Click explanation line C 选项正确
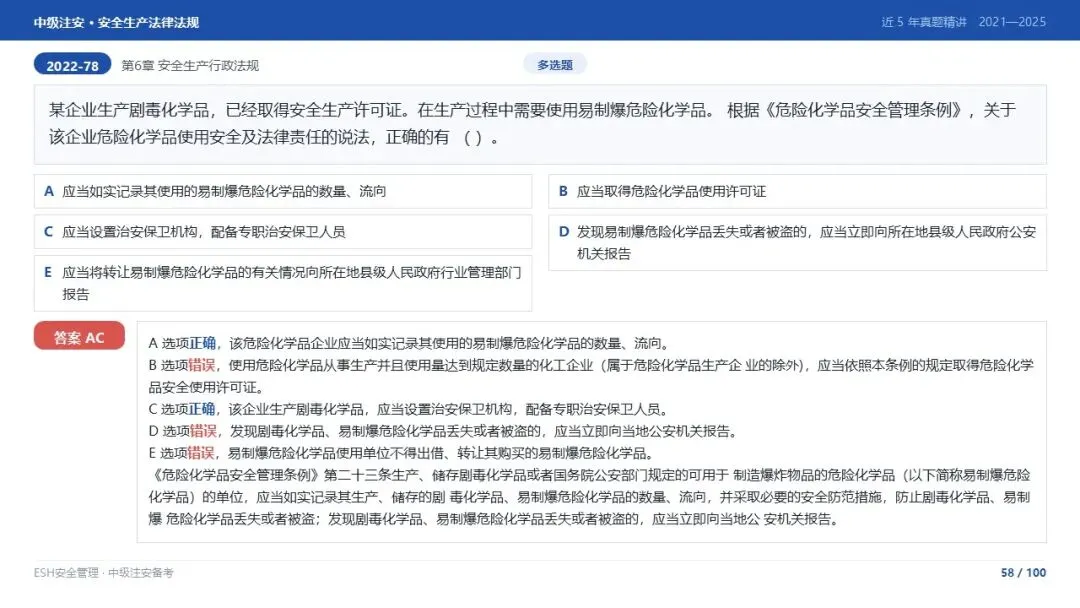 coord(409,409)
